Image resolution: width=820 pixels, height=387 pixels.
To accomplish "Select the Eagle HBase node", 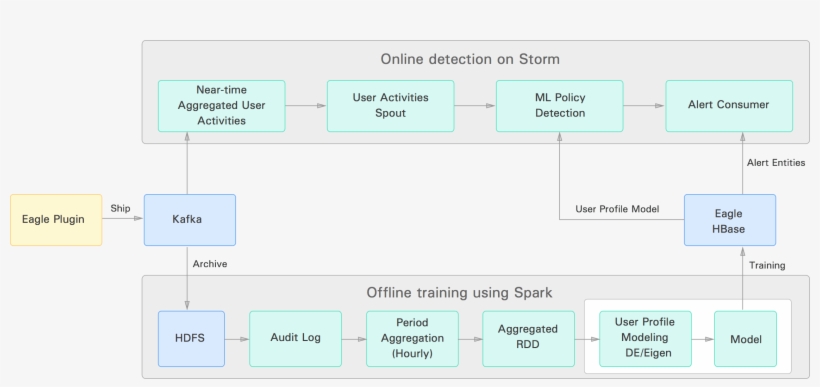I will (x=730, y=220).
